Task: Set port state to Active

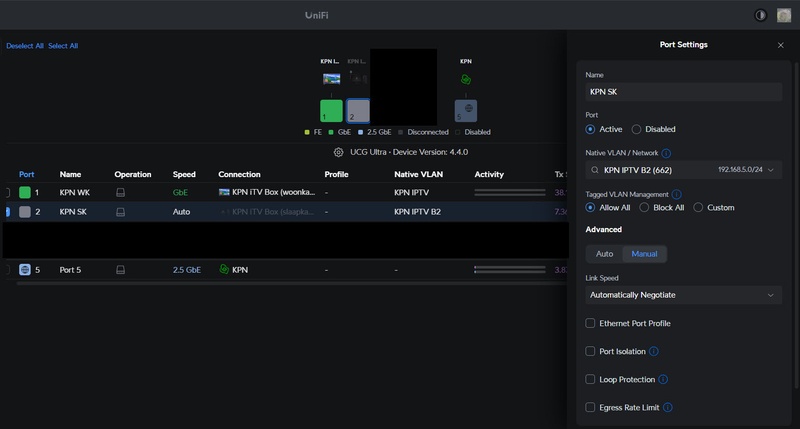Action: [x=590, y=130]
